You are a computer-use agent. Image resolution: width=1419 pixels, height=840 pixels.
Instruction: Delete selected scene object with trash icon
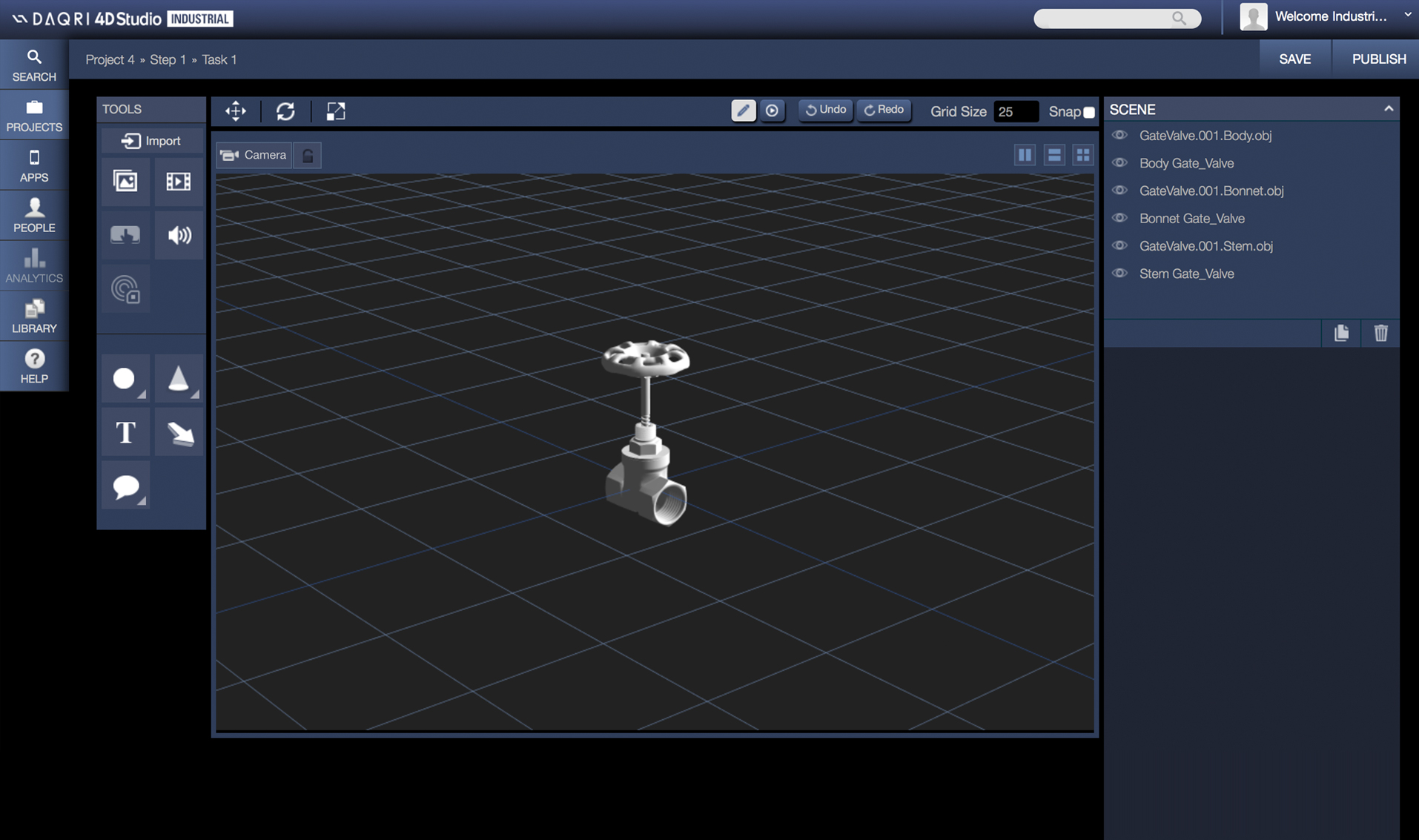[1380, 333]
